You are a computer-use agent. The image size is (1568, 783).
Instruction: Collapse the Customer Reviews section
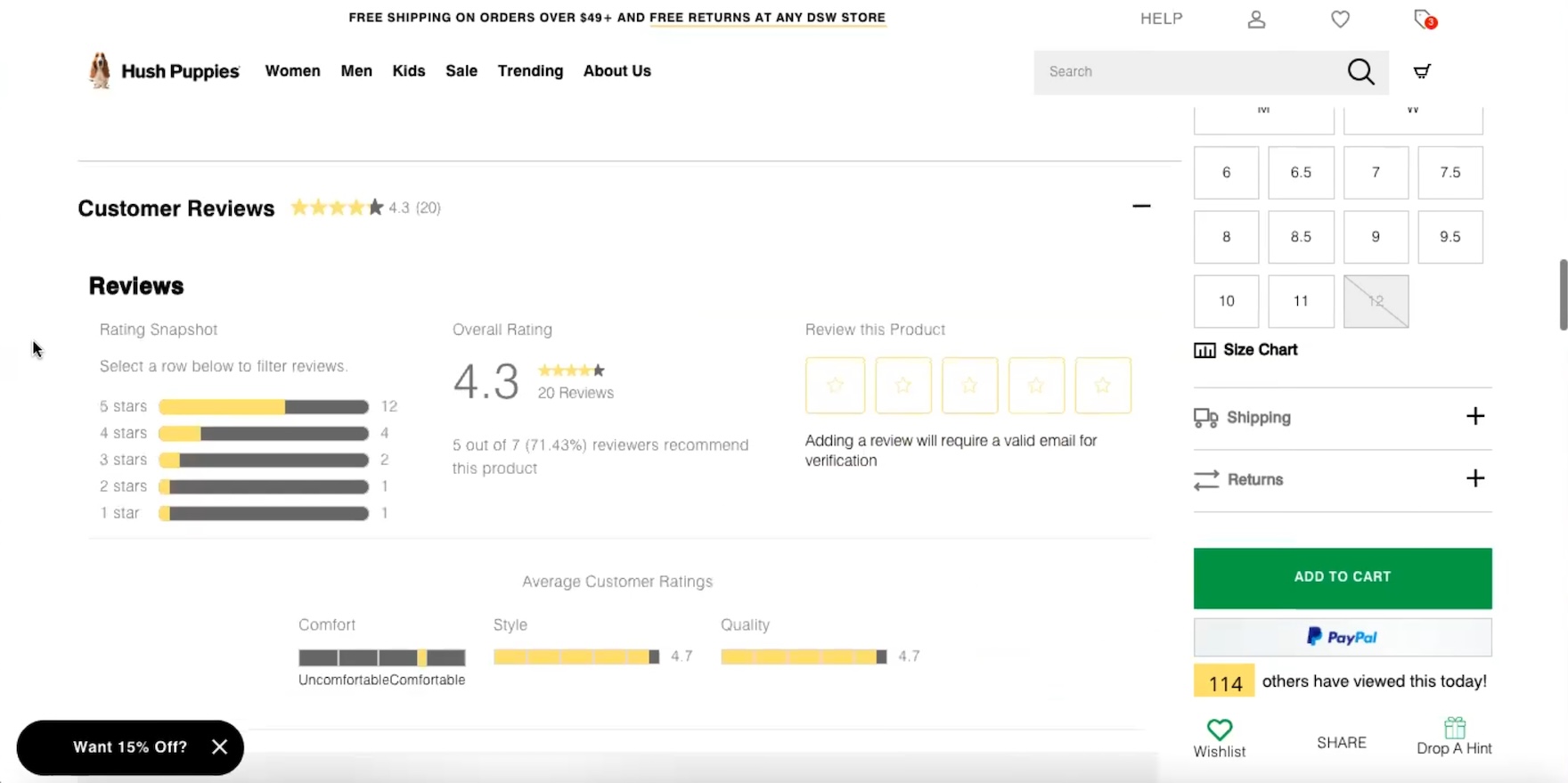(x=1141, y=207)
